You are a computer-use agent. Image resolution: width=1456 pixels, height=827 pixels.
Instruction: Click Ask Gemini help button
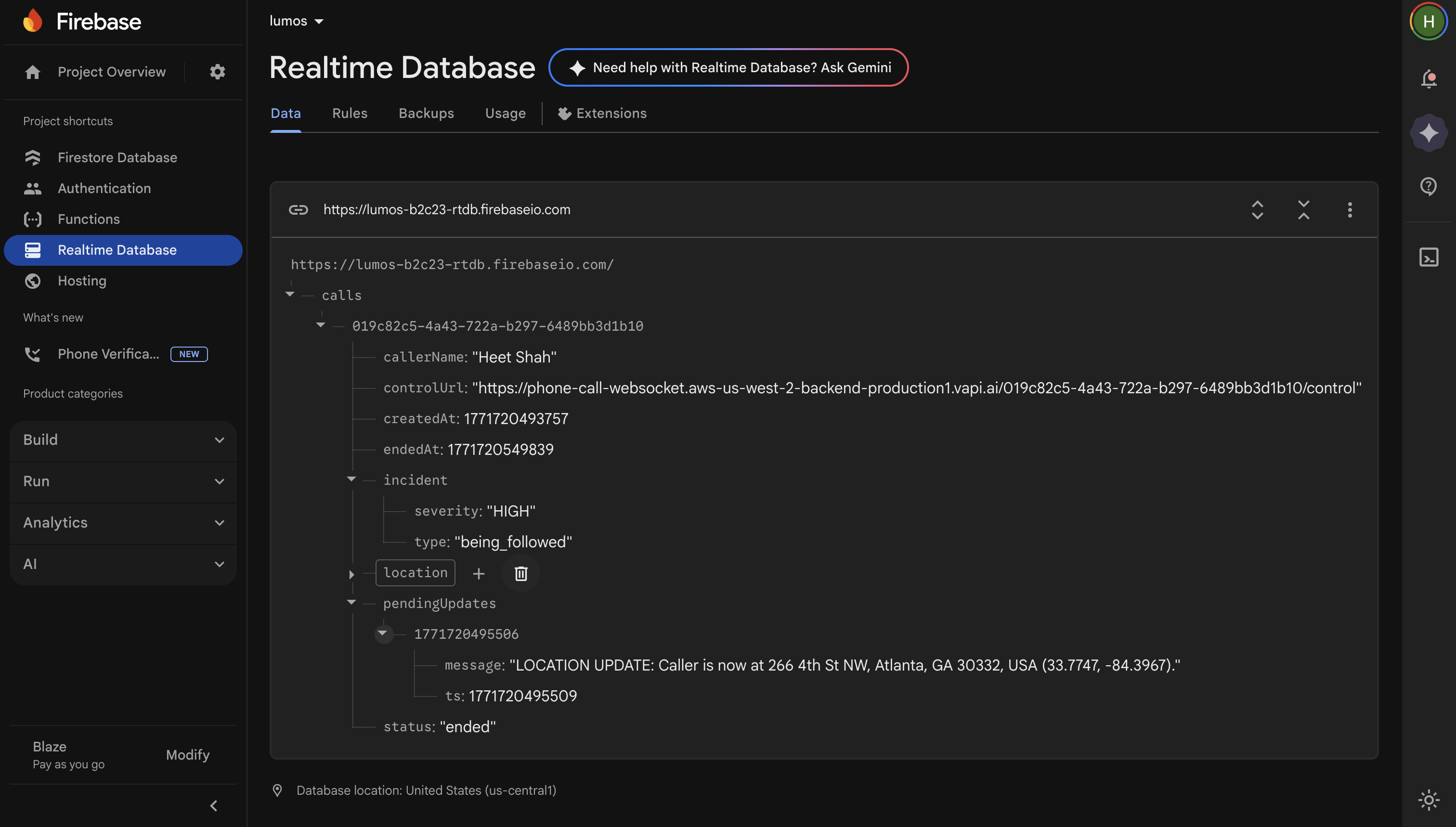(x=728, y=67)
